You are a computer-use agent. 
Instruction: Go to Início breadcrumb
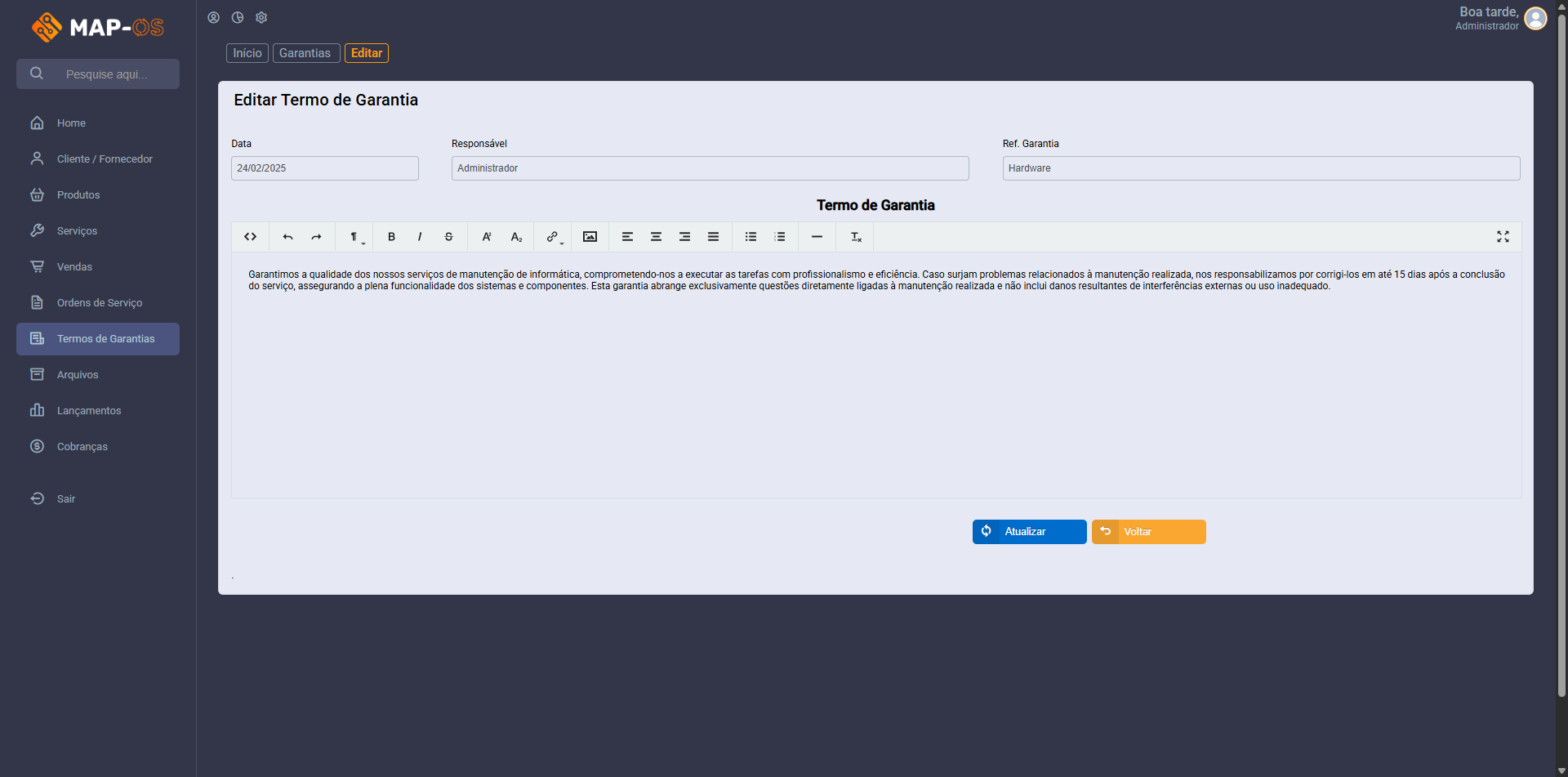247,53
